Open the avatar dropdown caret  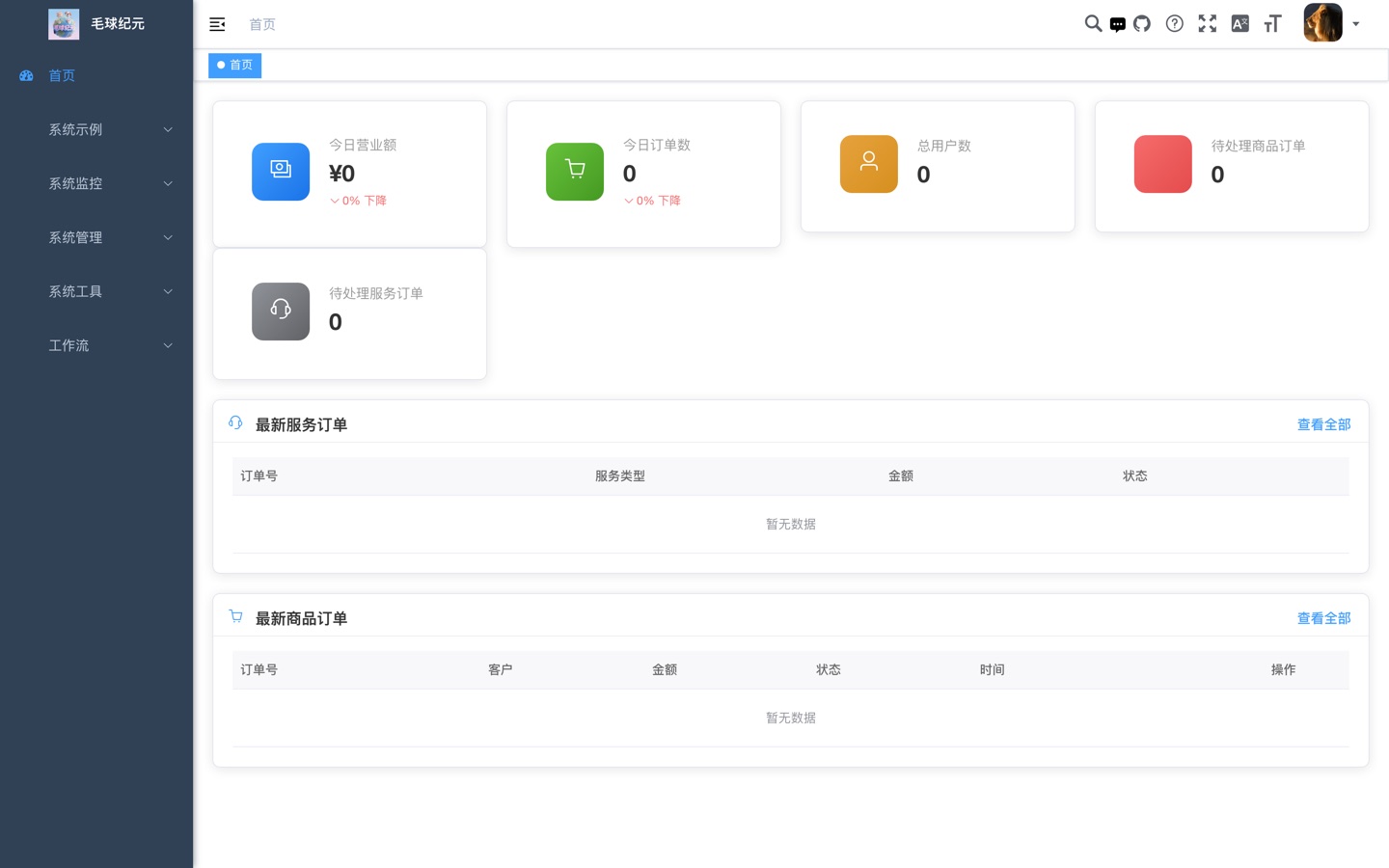tap(1356, 24)
